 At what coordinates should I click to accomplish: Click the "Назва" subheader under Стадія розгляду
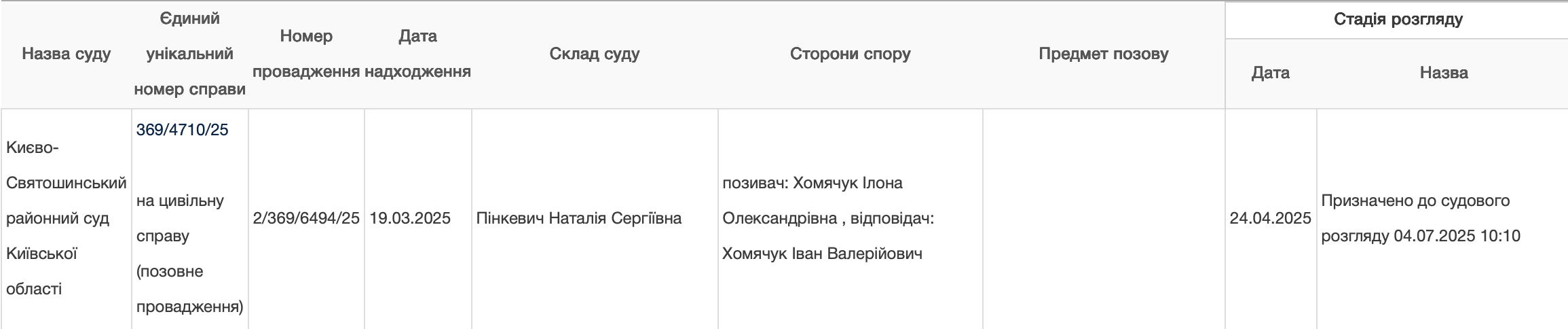1443,73
